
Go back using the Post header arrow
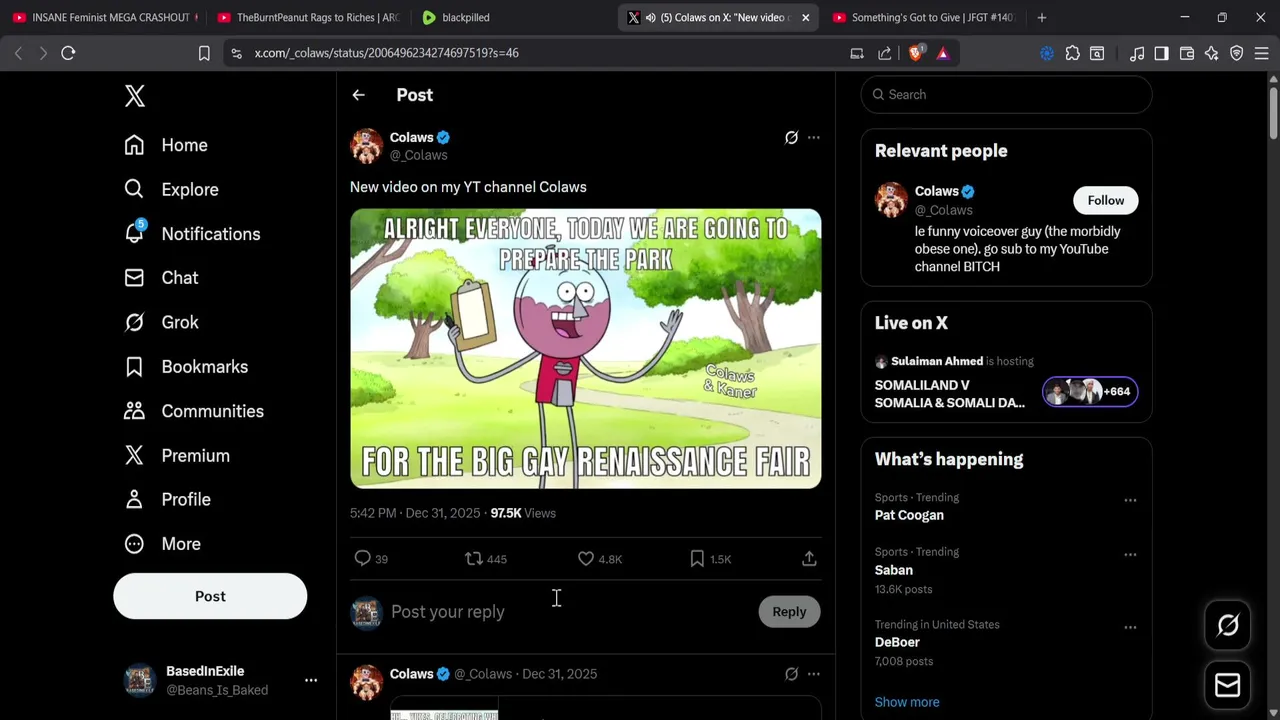[358, 95]
